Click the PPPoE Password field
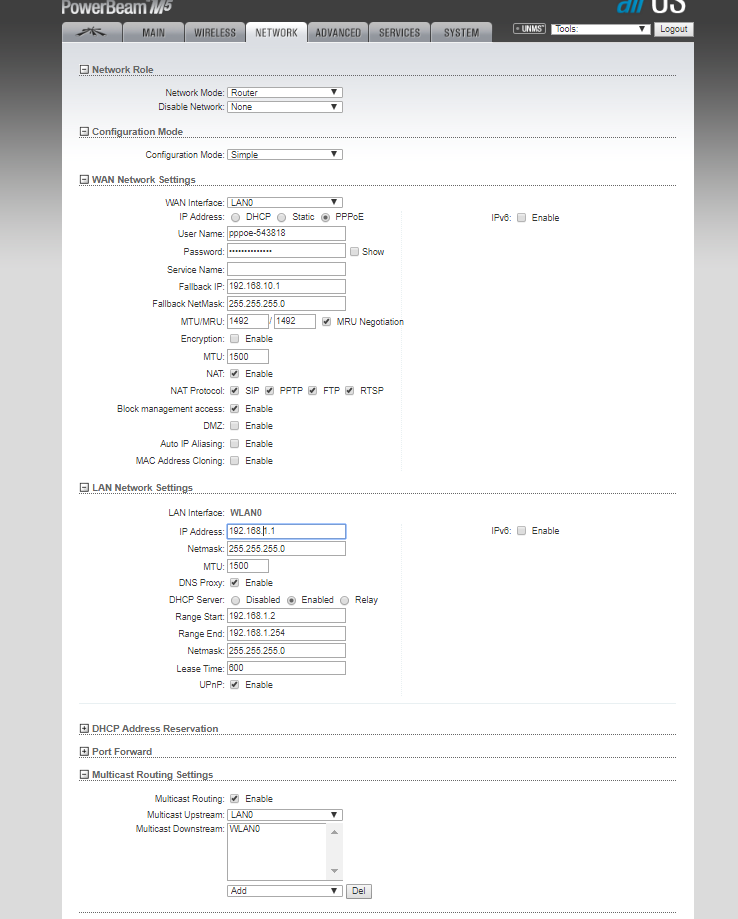Screen dimensions: 738x919 click(x=287, y=251)
